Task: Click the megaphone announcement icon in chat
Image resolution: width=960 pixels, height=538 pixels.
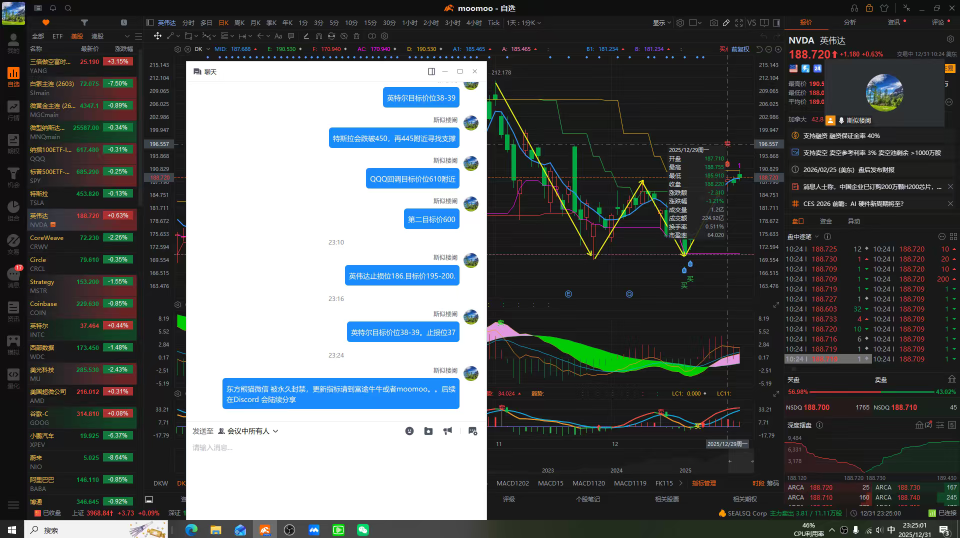Action: click(448, 431)
